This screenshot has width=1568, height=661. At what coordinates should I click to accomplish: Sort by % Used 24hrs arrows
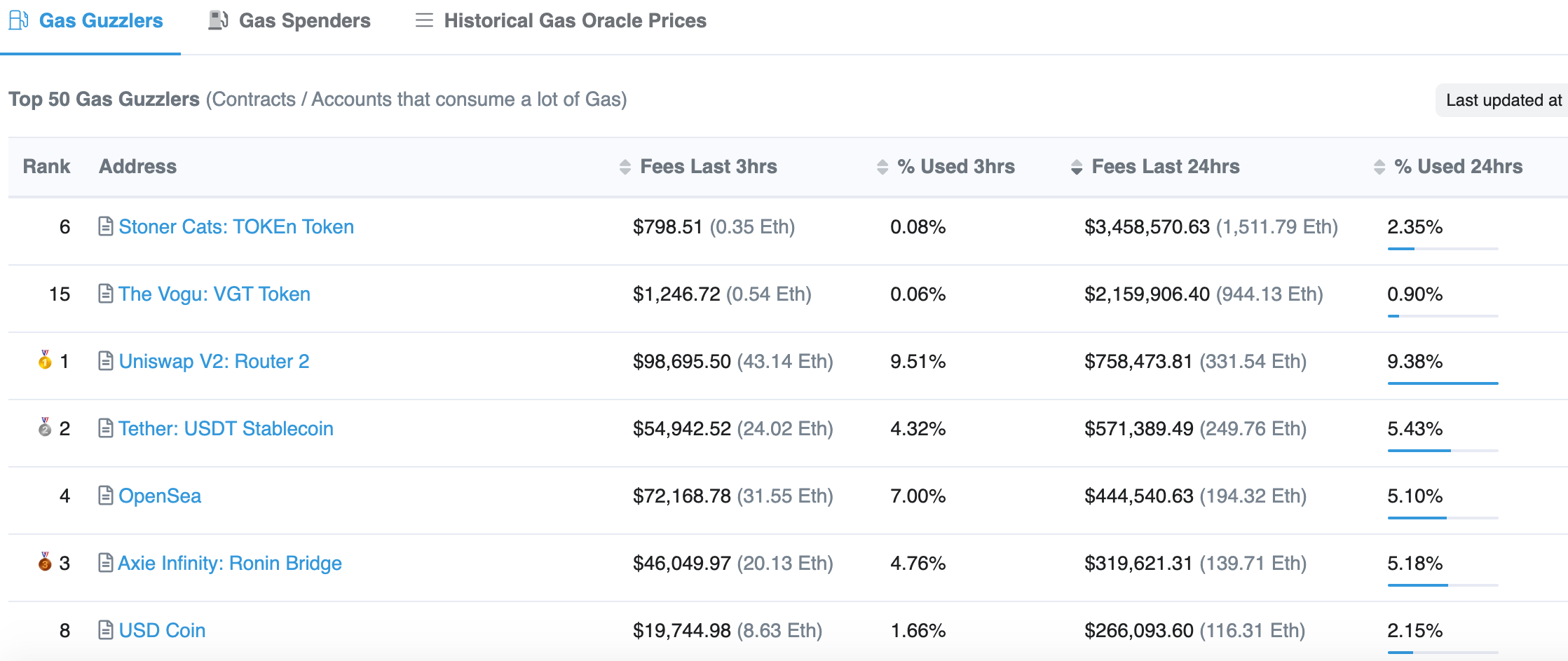[1379, 167]
